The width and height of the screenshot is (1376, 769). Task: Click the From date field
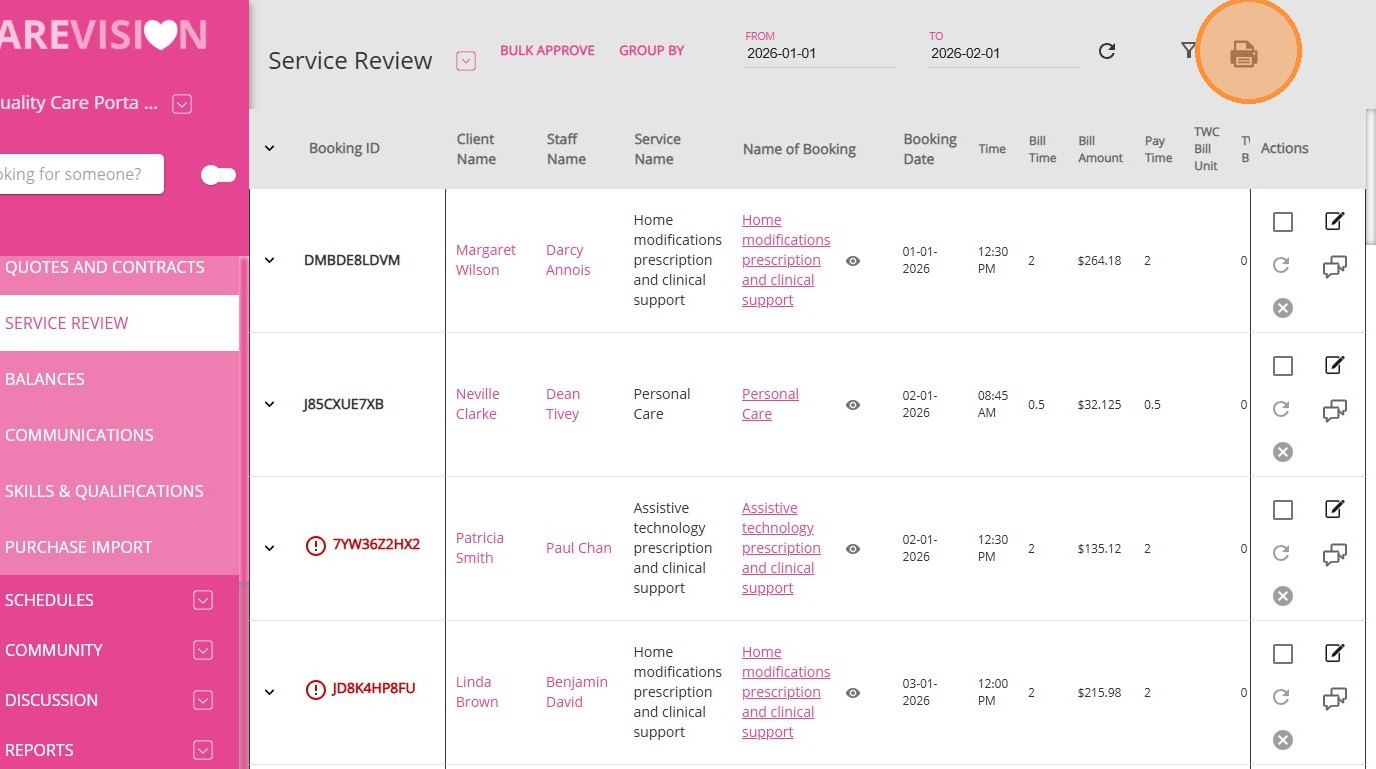click(x=818, y=53)
